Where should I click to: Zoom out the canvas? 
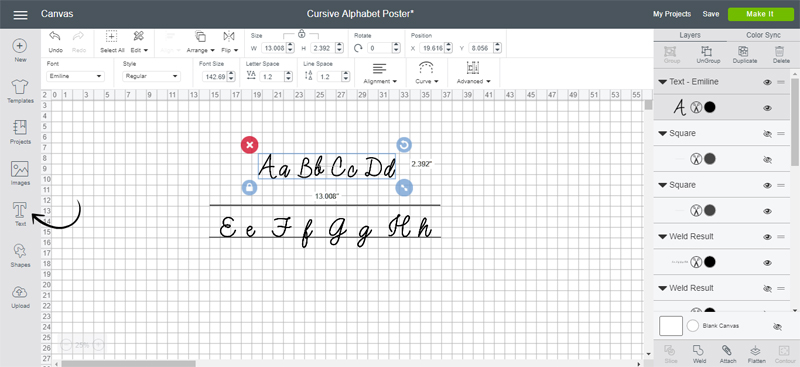[x=66, y=345]
